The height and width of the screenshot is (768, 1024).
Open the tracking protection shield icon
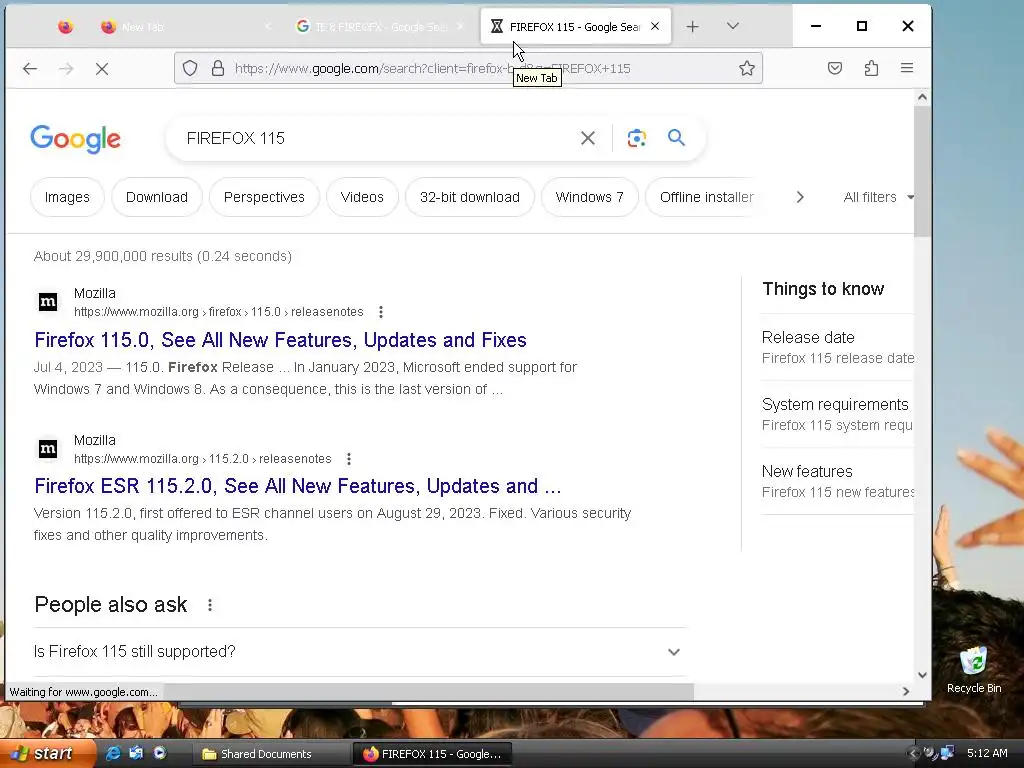click(x=190, y=68)
